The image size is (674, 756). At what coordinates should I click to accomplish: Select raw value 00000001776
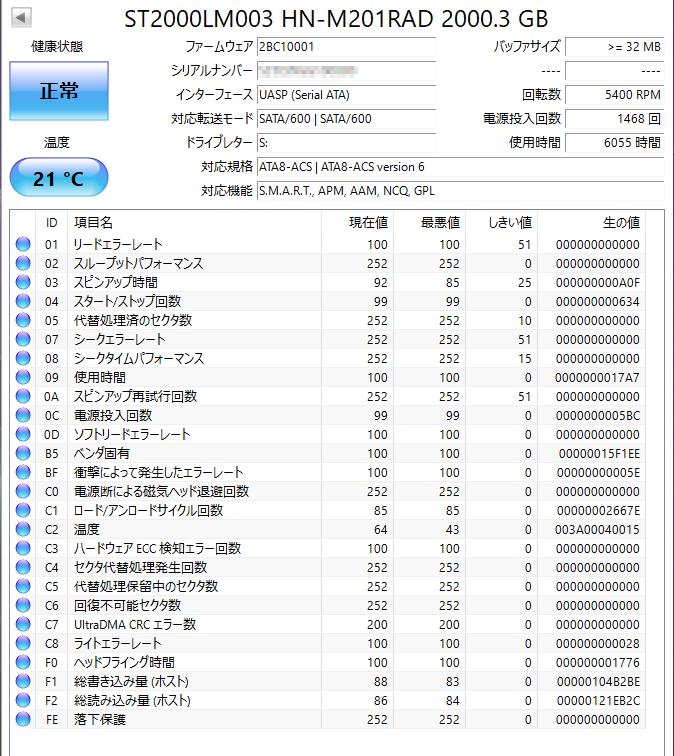(597, 662)
